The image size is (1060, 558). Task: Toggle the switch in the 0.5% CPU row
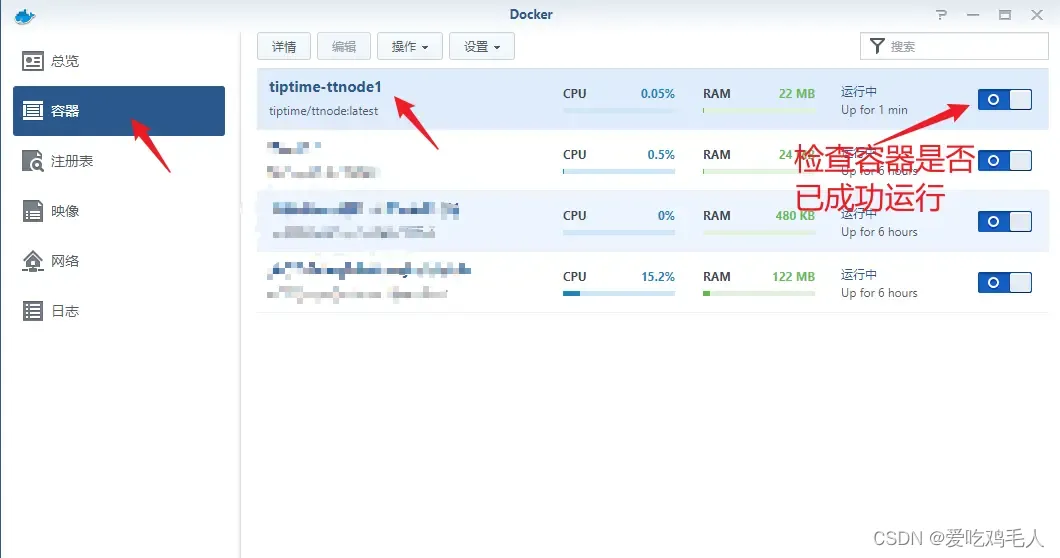(x=1005, y=160)
